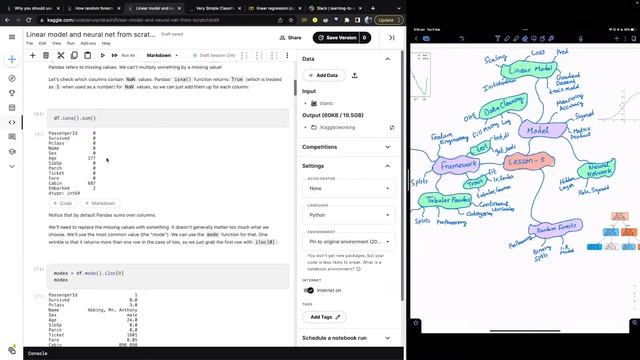
Task: Go back using the notes app back chevron
Action: (x=416, y=38)
